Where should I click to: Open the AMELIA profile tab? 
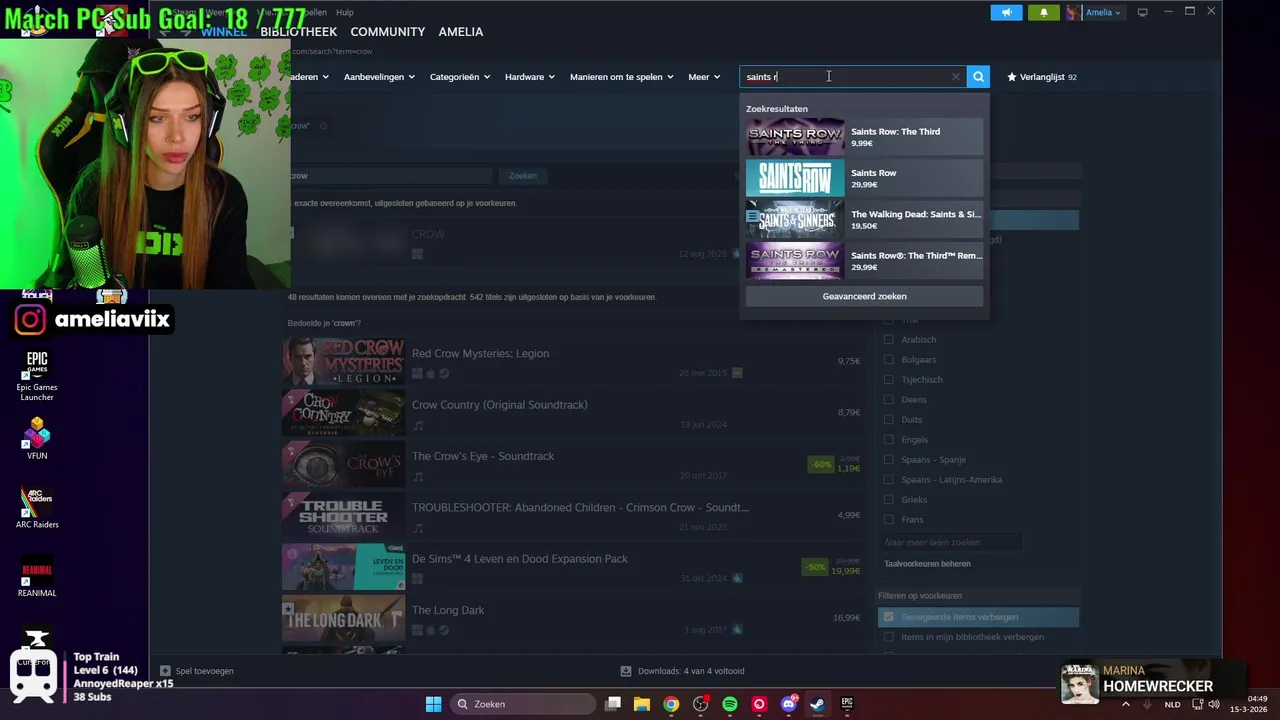(461, 32)
